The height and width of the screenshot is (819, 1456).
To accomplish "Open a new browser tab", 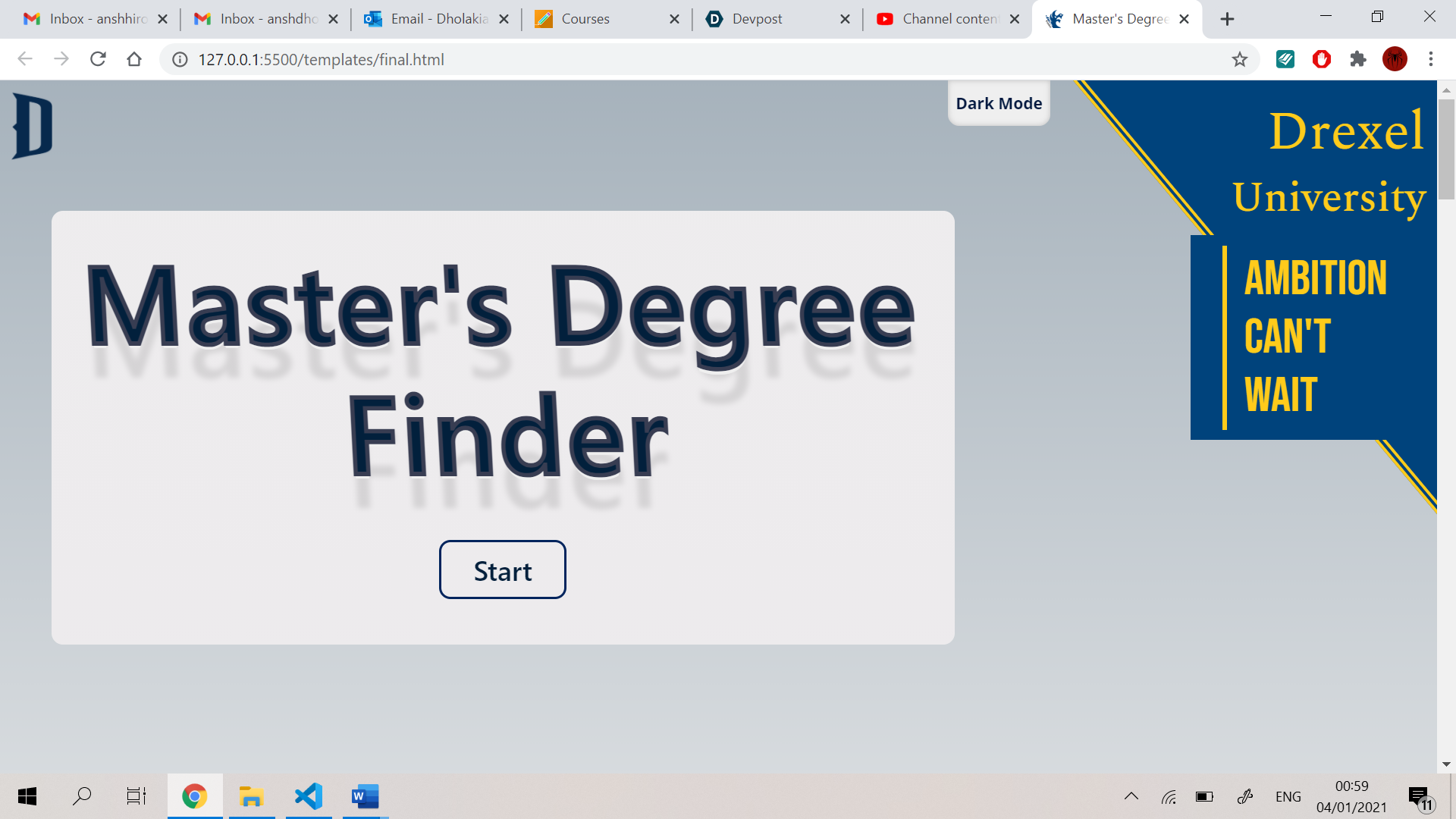I will (1227, 19).
